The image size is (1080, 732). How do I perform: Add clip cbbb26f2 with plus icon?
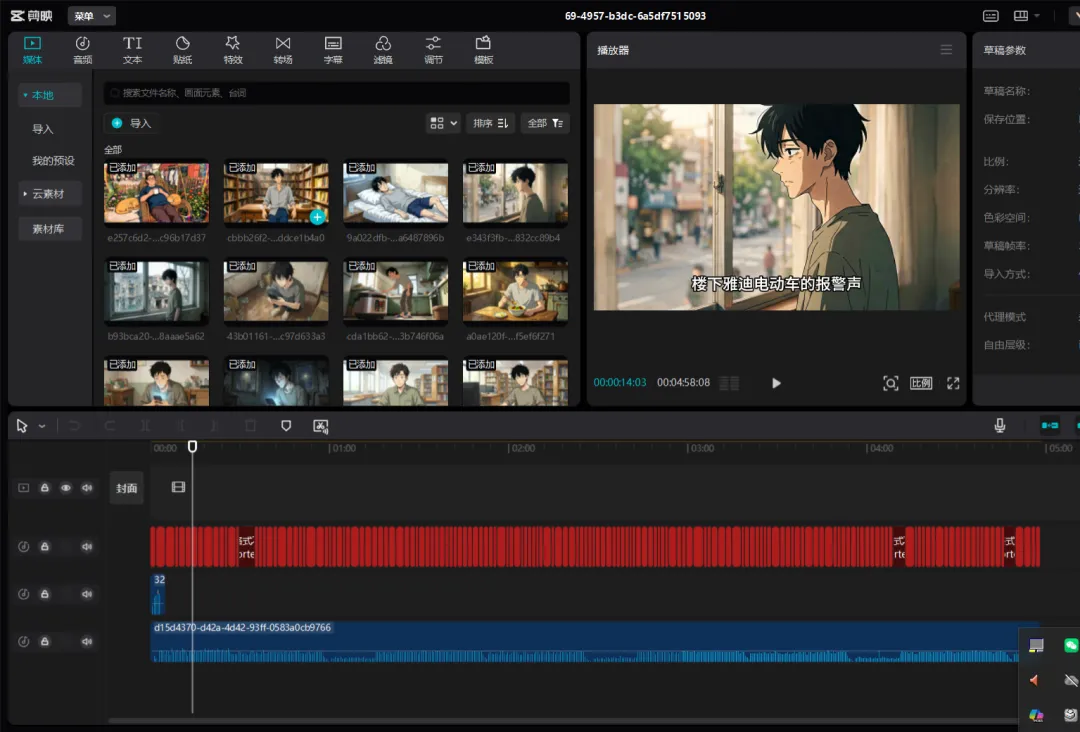point(317,217)
